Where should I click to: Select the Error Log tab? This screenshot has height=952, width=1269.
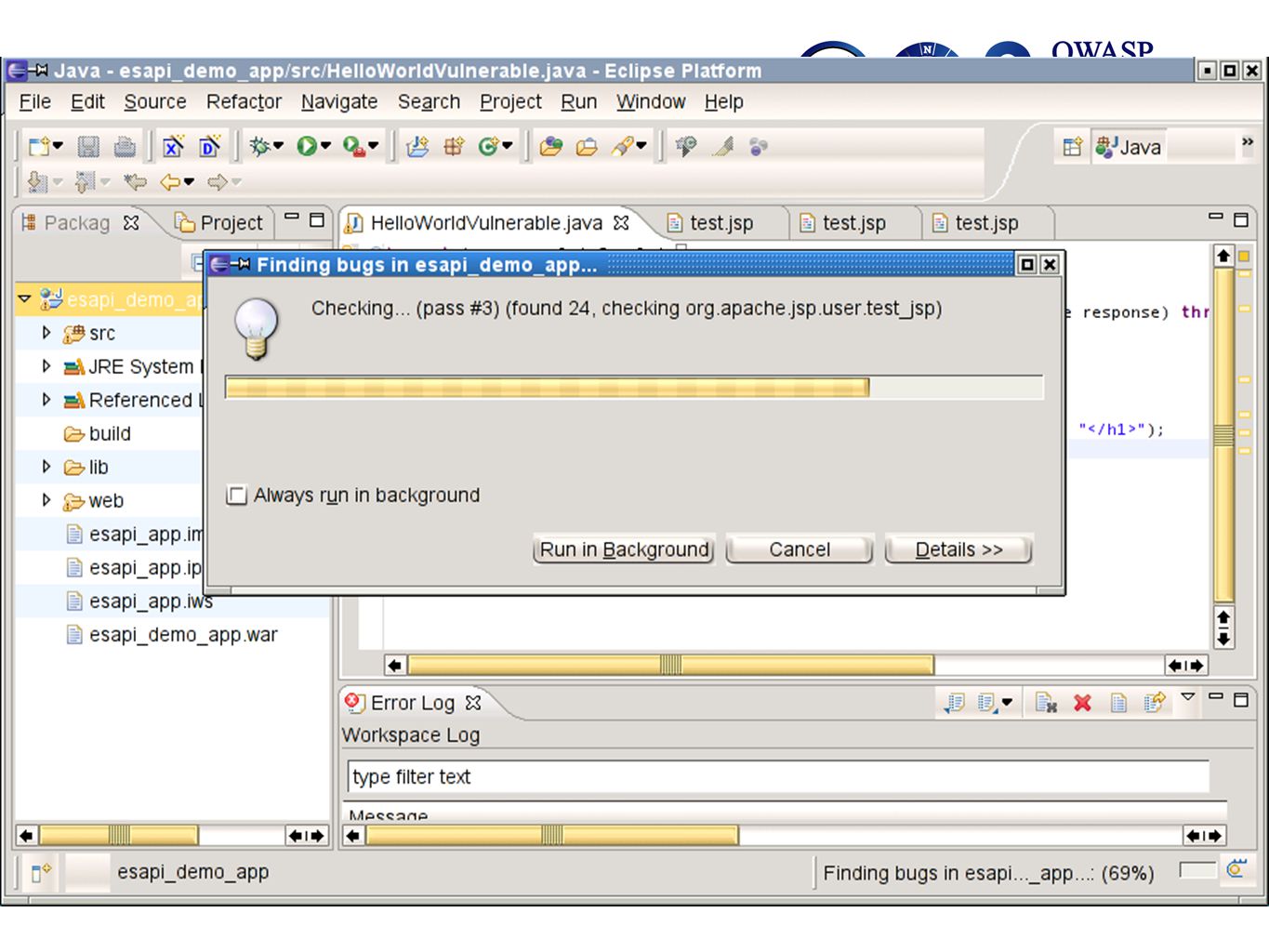coord(413,703)
